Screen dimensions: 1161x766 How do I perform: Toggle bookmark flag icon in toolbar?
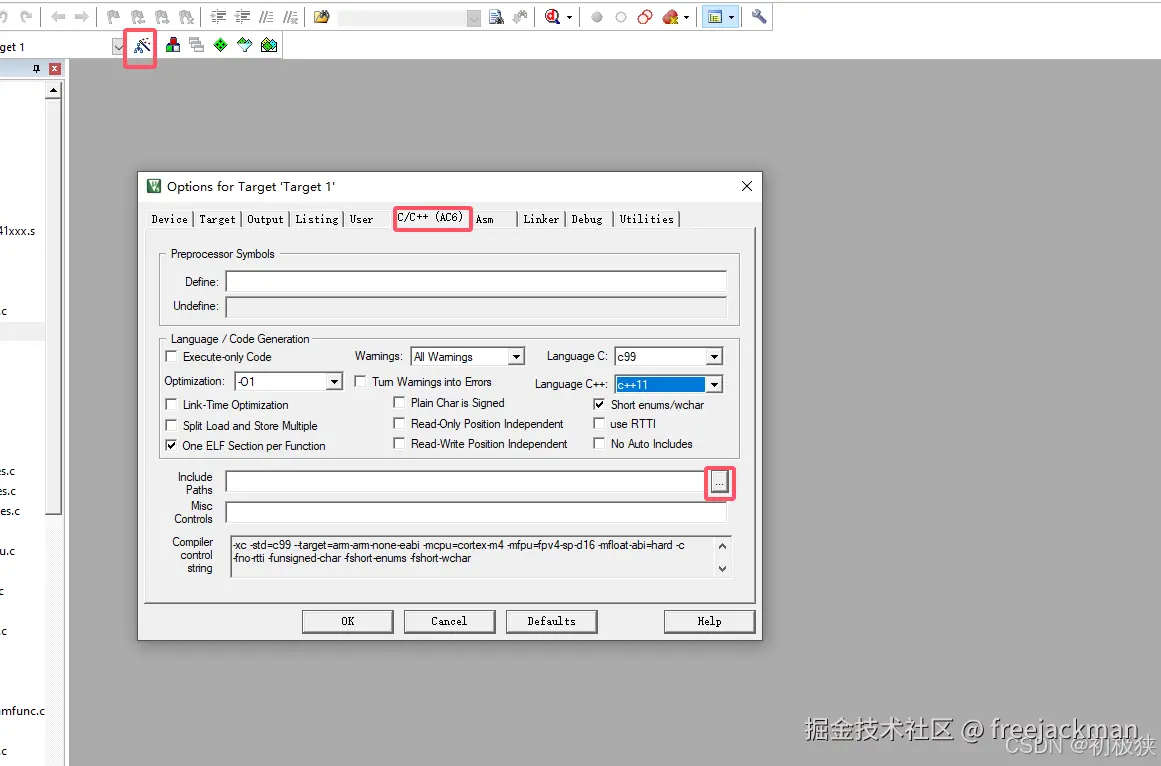pos(113,16)
